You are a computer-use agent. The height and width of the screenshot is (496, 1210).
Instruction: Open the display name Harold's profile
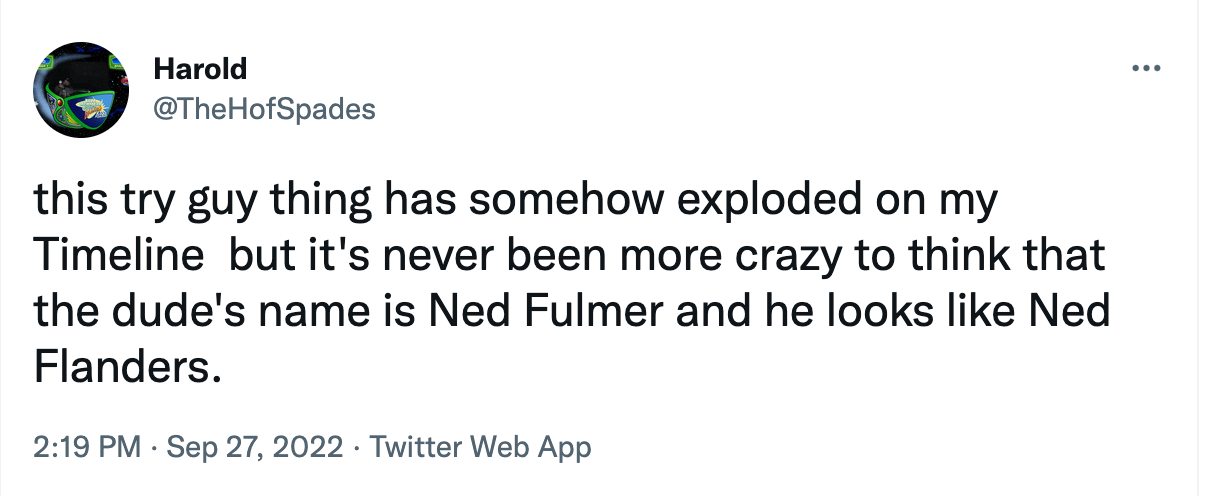point(200,69)
